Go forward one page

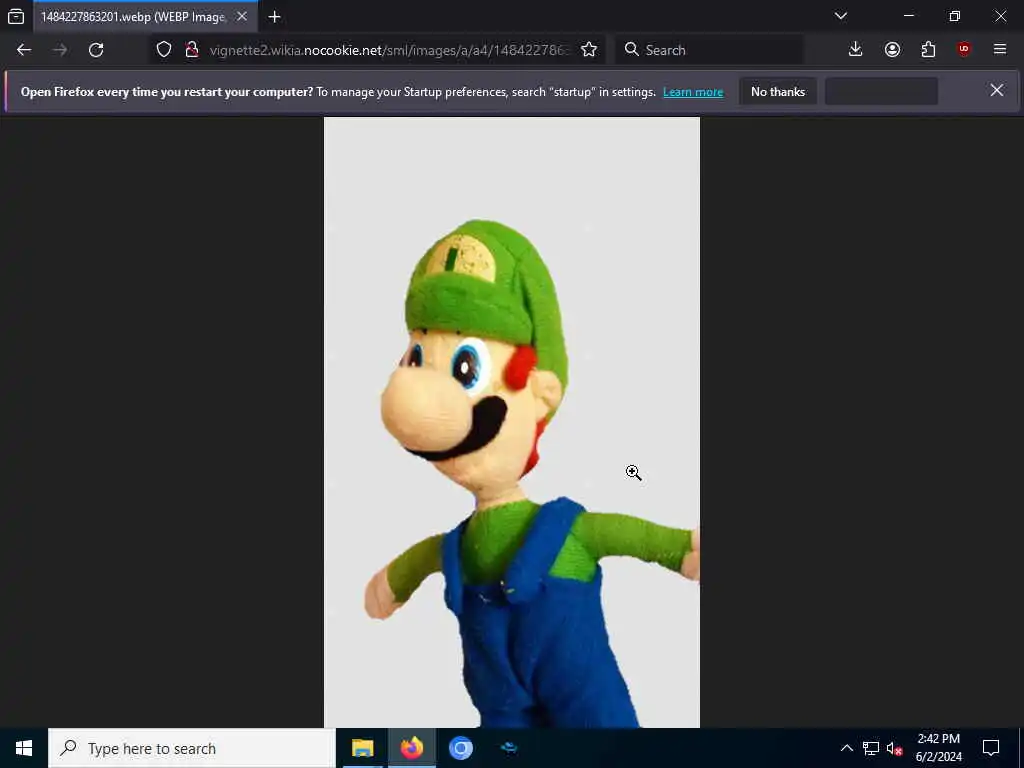60,50
